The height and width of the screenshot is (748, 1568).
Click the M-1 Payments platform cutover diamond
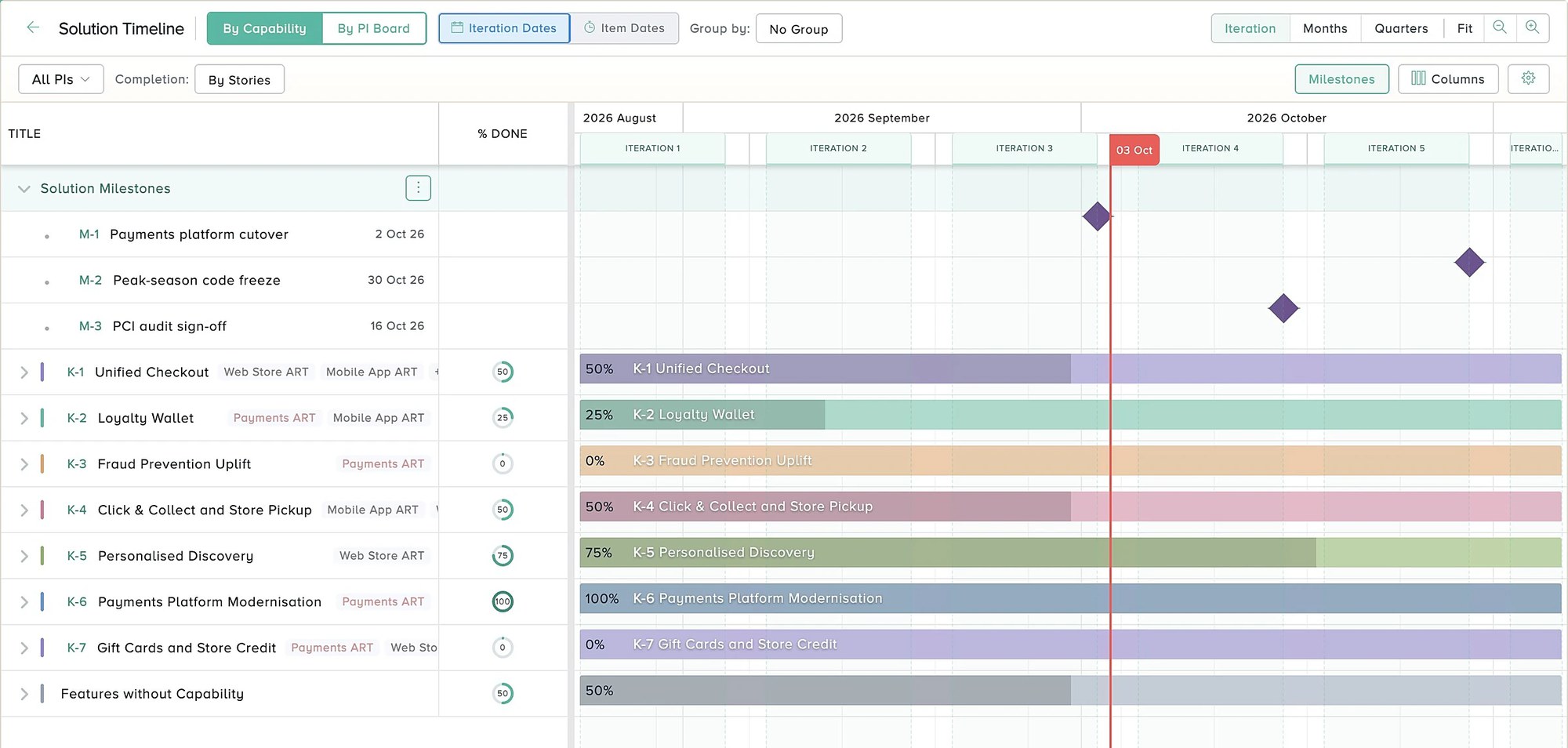coord(1097,216)
